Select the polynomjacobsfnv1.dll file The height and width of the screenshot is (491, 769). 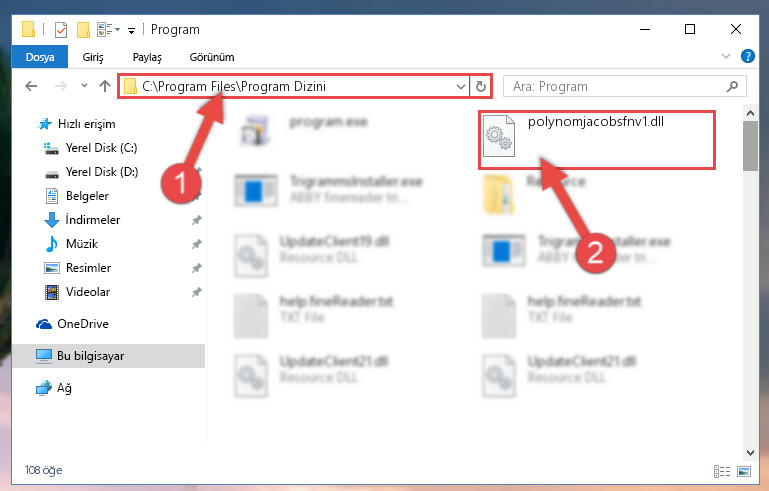click(x=597, y=140)
